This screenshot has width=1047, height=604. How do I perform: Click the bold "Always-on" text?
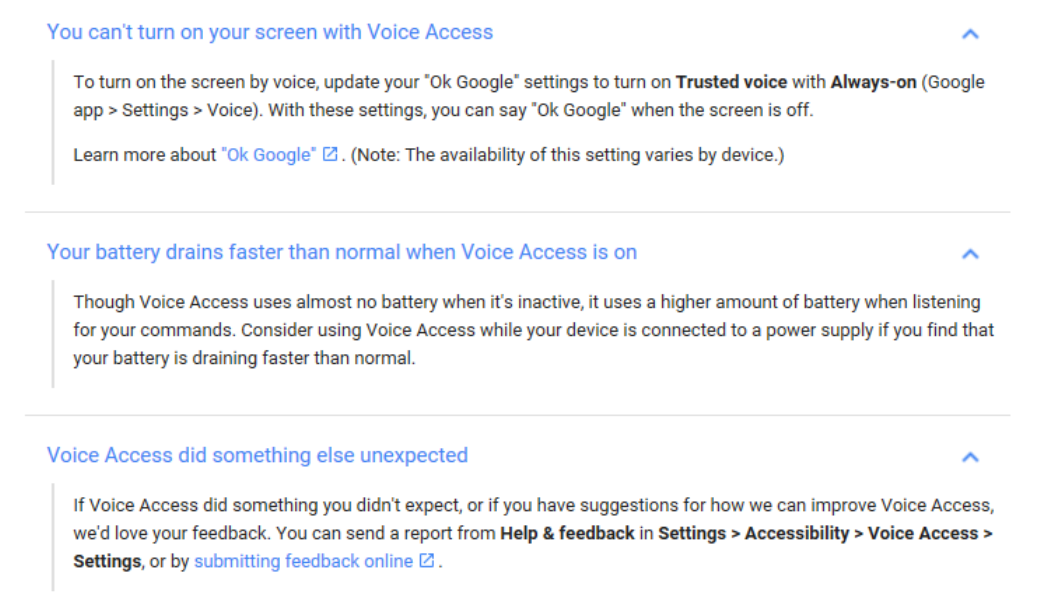point(873,82)
